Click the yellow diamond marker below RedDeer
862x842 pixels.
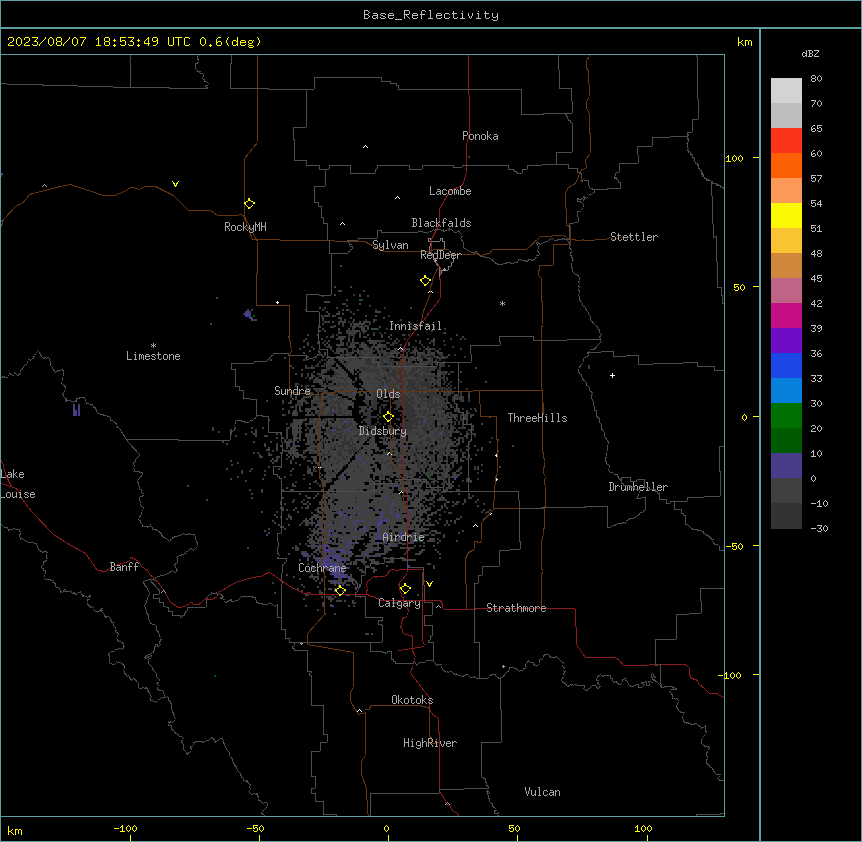pos(425,281)
